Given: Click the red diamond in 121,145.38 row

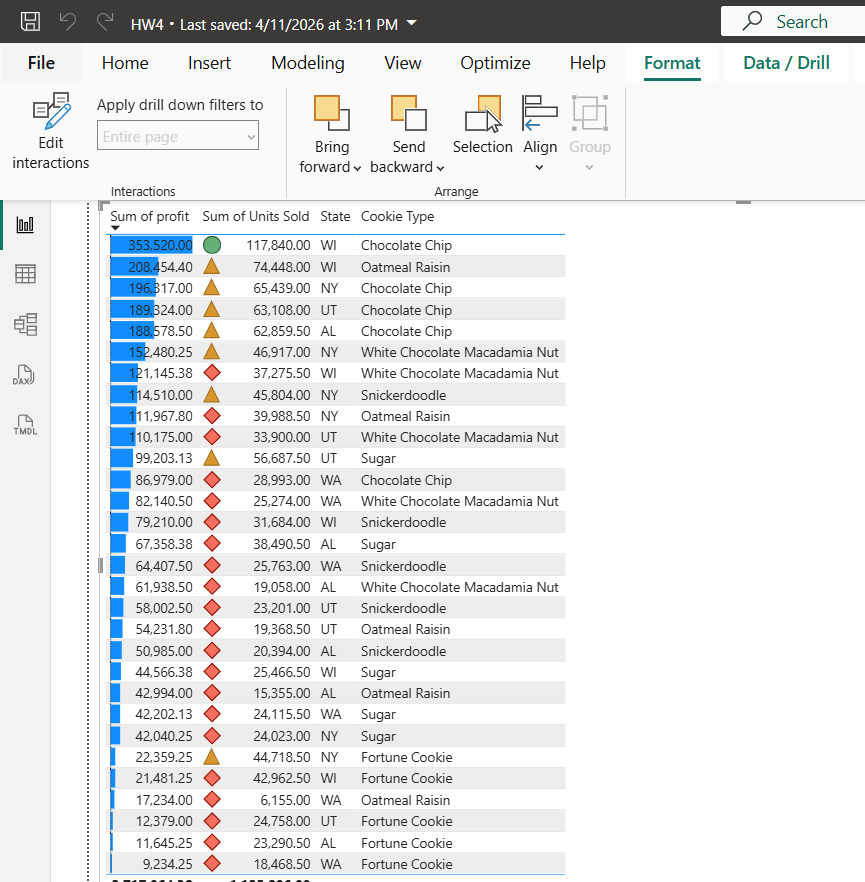Looking at the screenshot, I should (212, 372).
